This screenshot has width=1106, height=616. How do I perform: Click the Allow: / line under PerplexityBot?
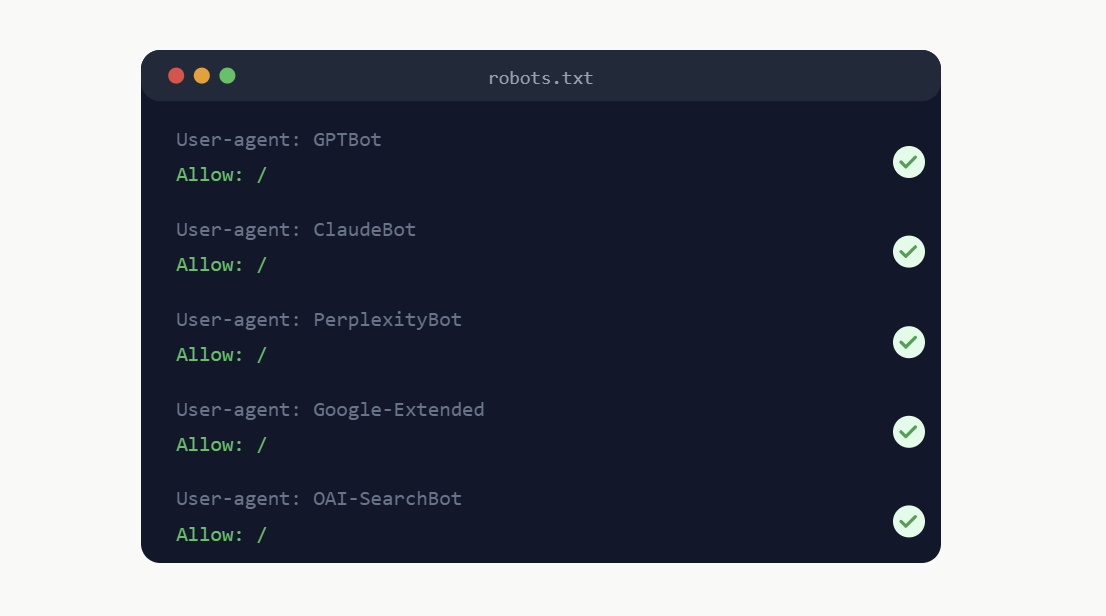tap(221, 355)
